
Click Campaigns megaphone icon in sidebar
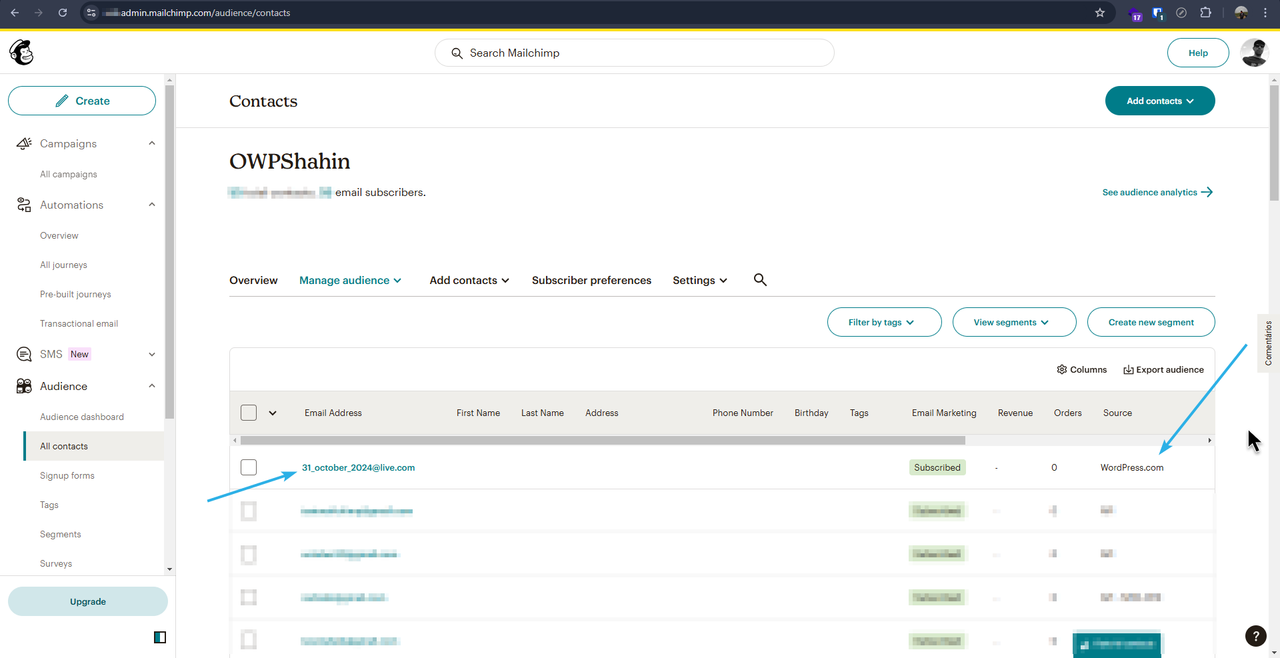(x=24, y=144)
